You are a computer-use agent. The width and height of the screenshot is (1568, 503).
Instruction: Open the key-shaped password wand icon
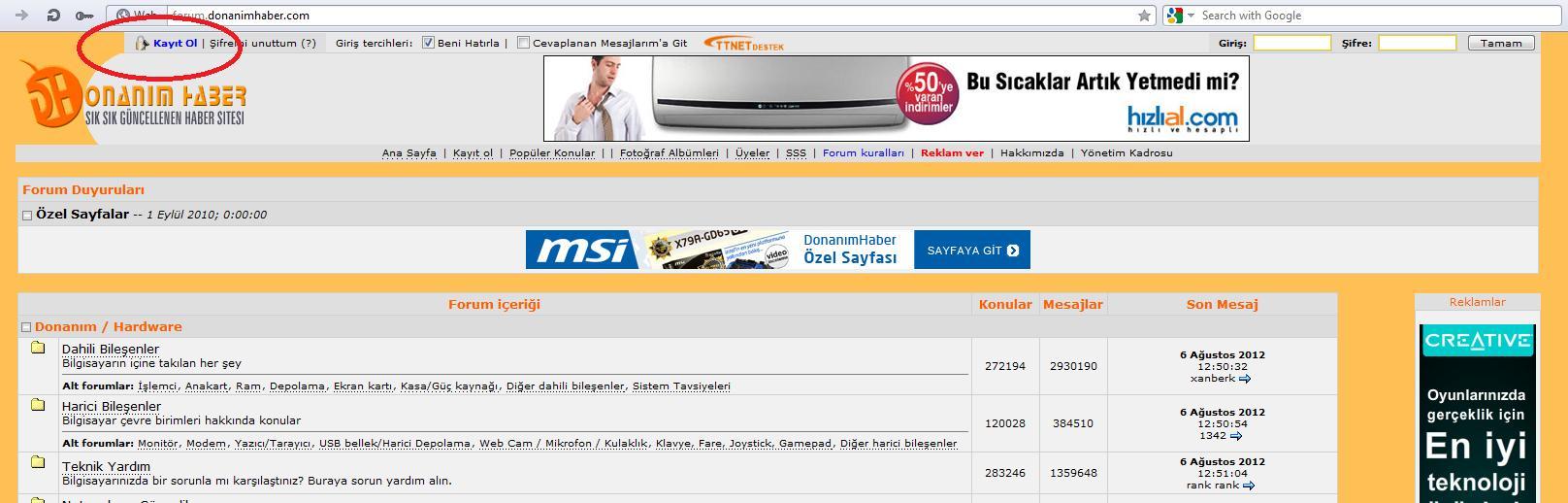click(x=84, y=15)
